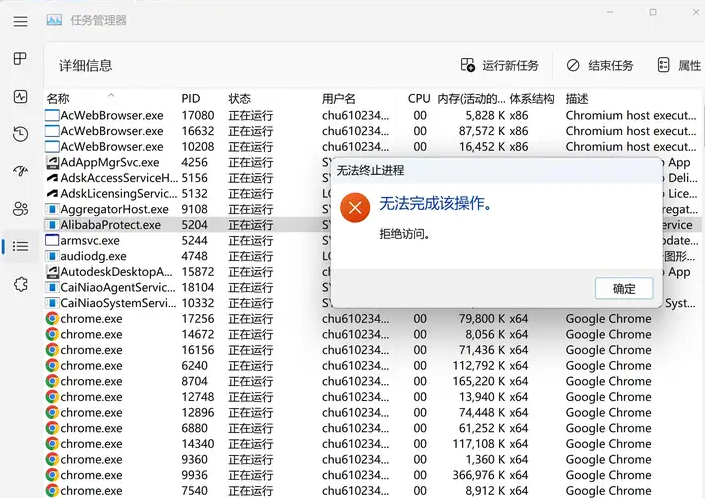Viewport: 705px width, 498px height.
Task: Open the hamburger navigation menu
Action: (20, 20)
